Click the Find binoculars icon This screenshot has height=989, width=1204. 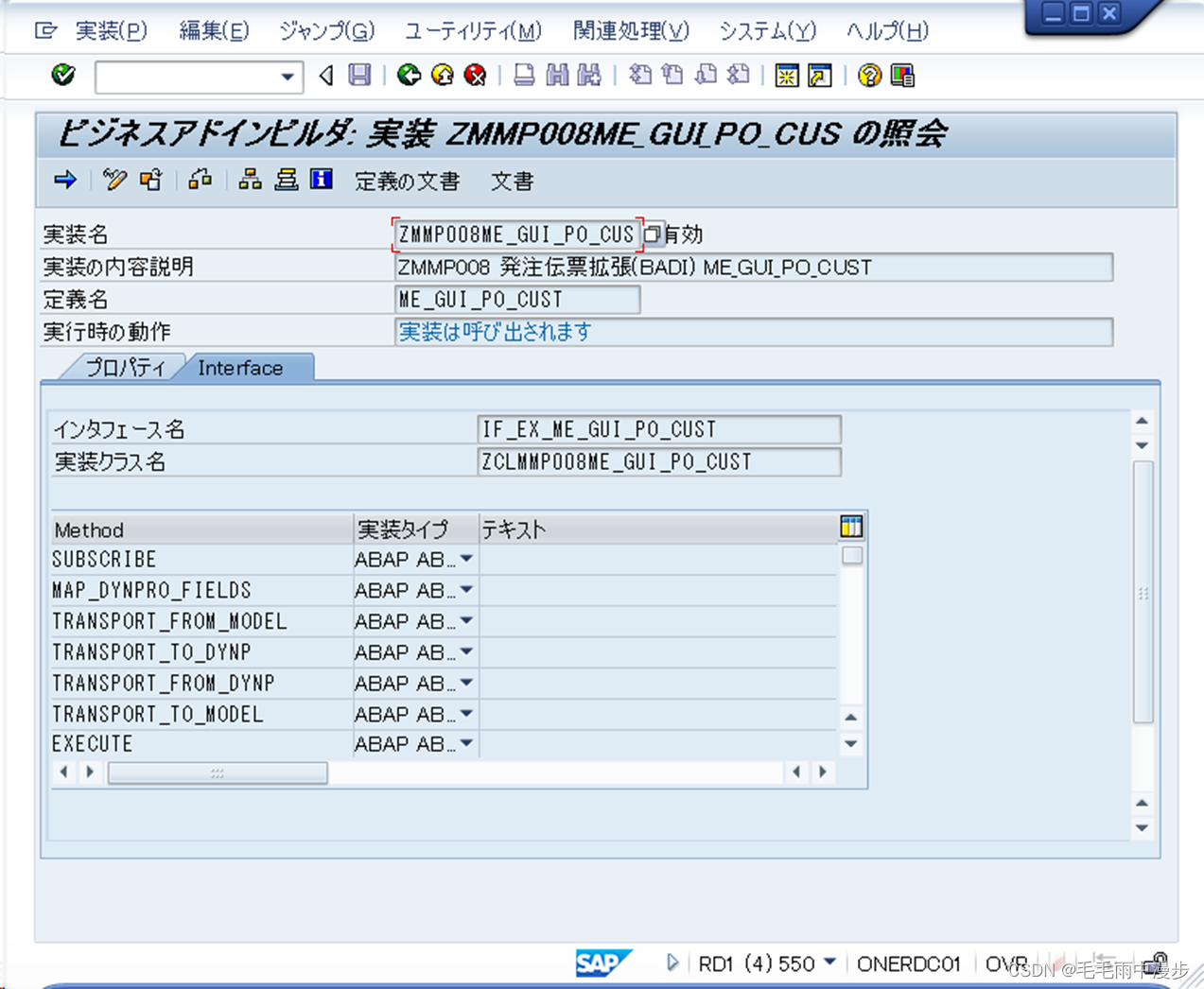557,75
